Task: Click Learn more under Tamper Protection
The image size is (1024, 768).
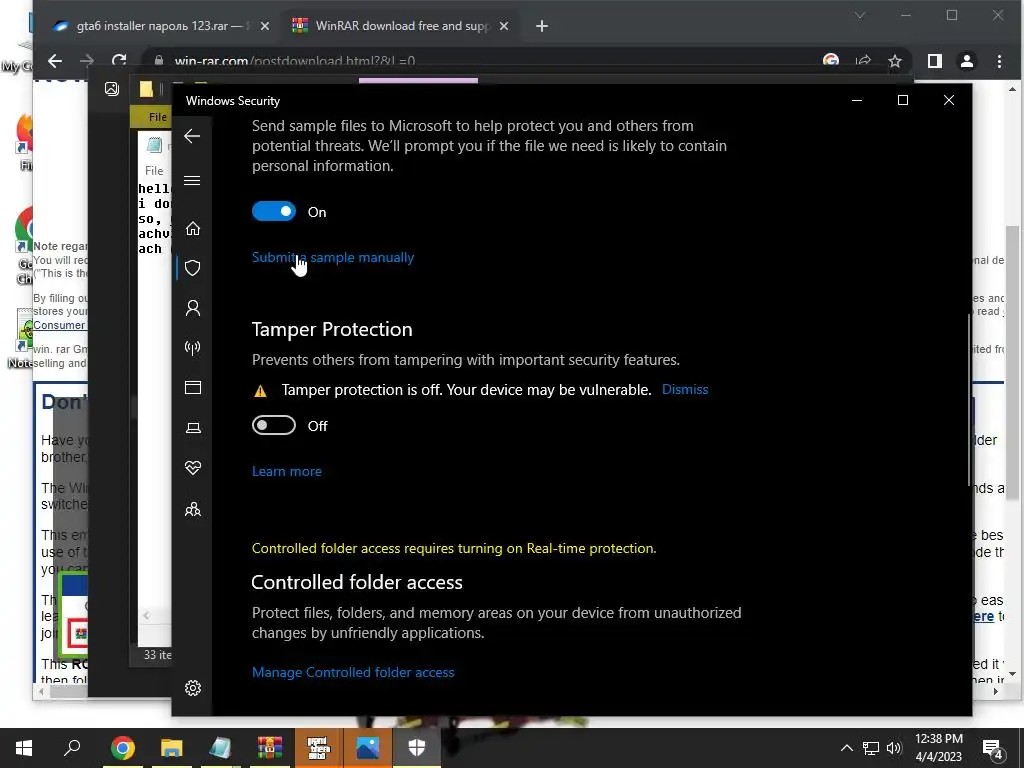Action: click(287, 472)
